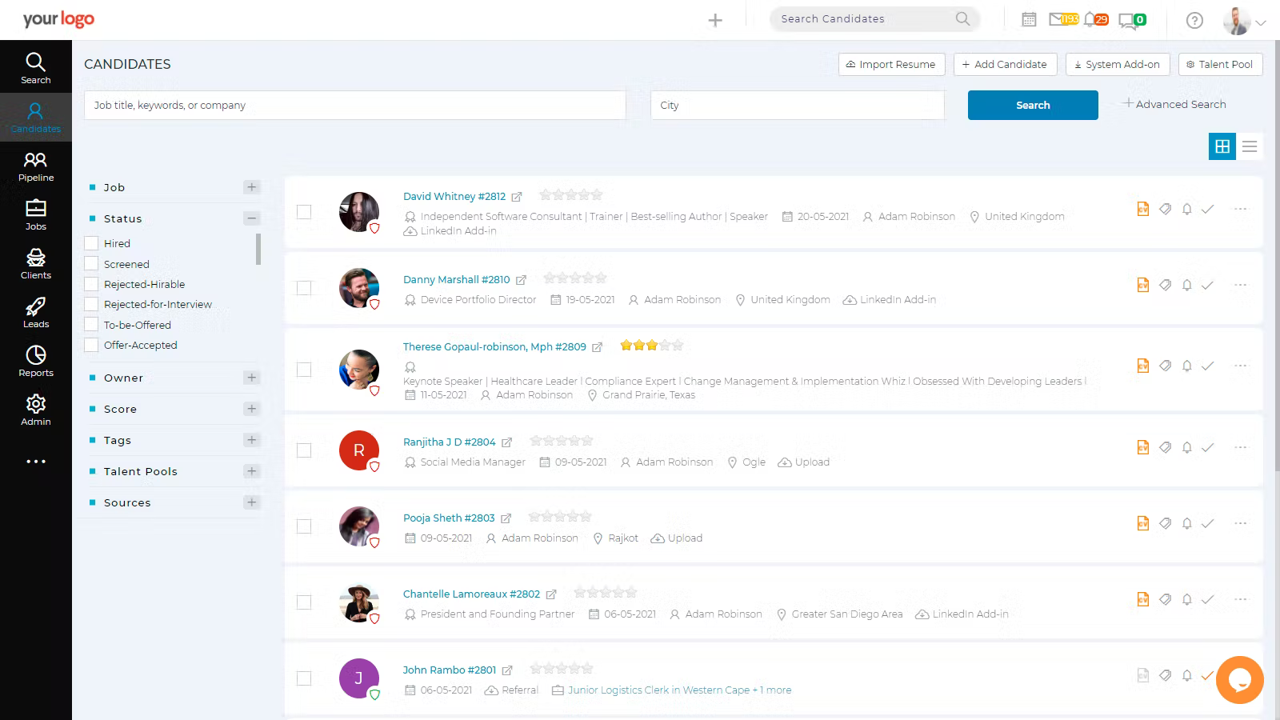Open chat support bubble
1280x720 pixels.
1240,680
